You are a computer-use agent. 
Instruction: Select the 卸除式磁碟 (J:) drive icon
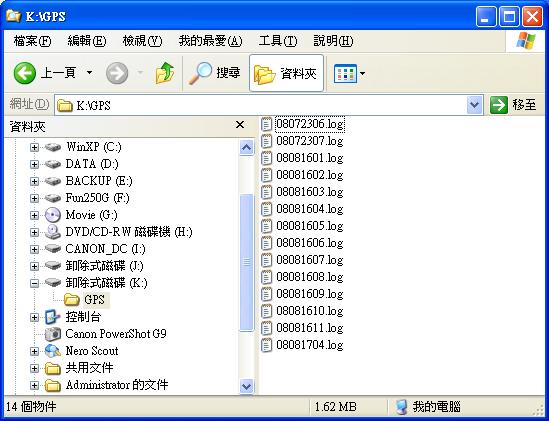pos(53,266)
